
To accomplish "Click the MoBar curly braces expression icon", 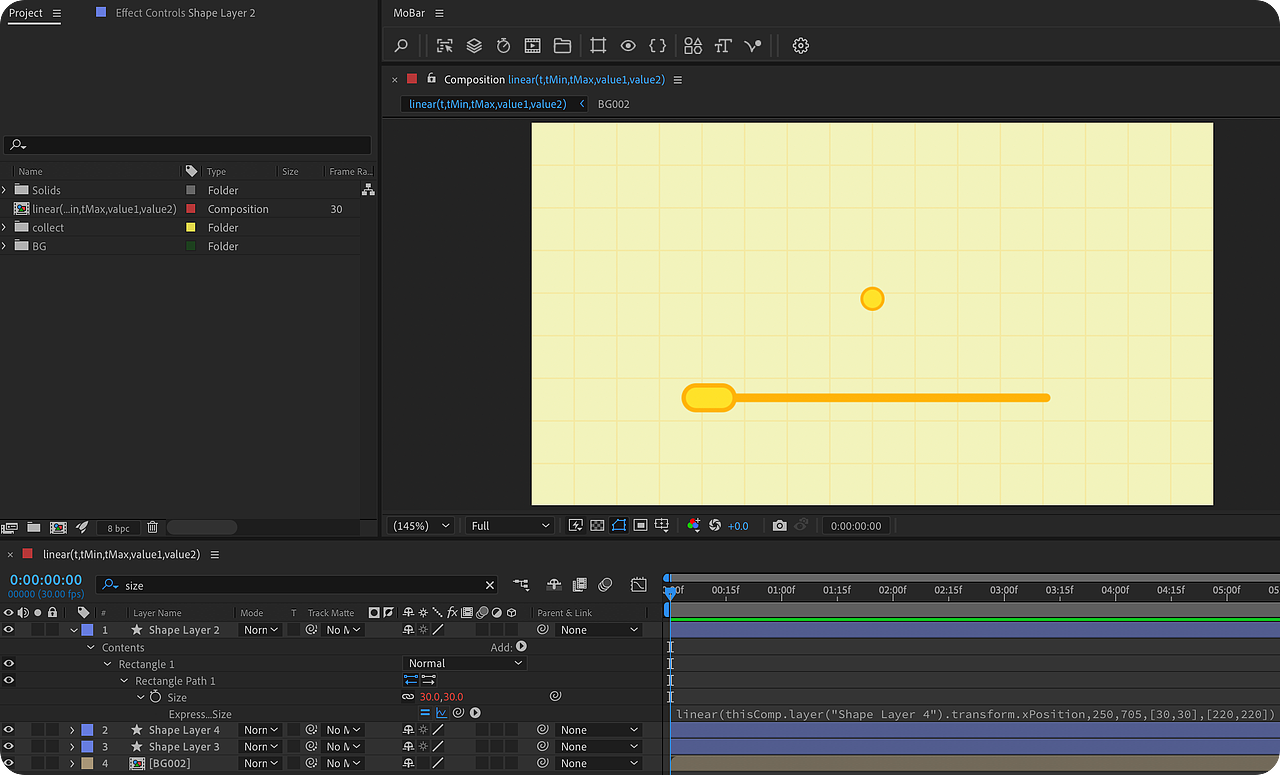I will pyautogui.click(x=657, y=46).
